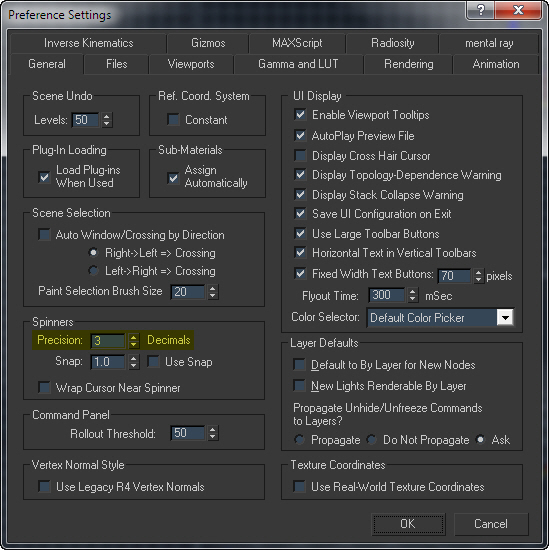Toggle Save UI Configuration on Exit
Image resolution: width=549 pixels, height=550 pixels.
coord(300,214)
